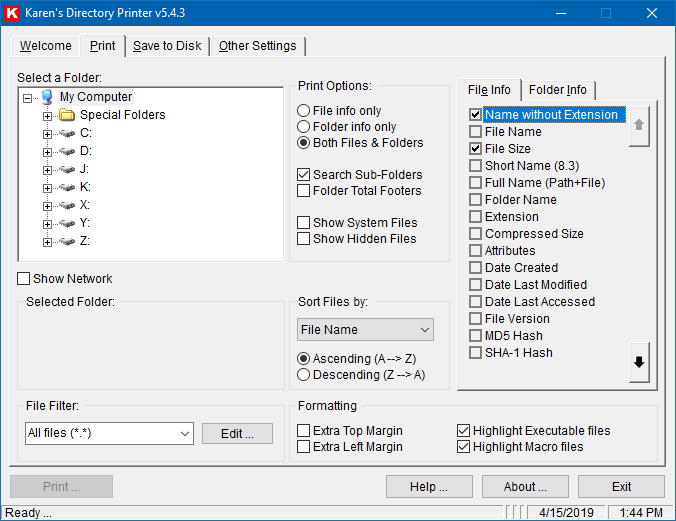The height and width of the screenshot is (521, 676).
Task: Move item up with the up arrow button
Action: click(639, 126)
